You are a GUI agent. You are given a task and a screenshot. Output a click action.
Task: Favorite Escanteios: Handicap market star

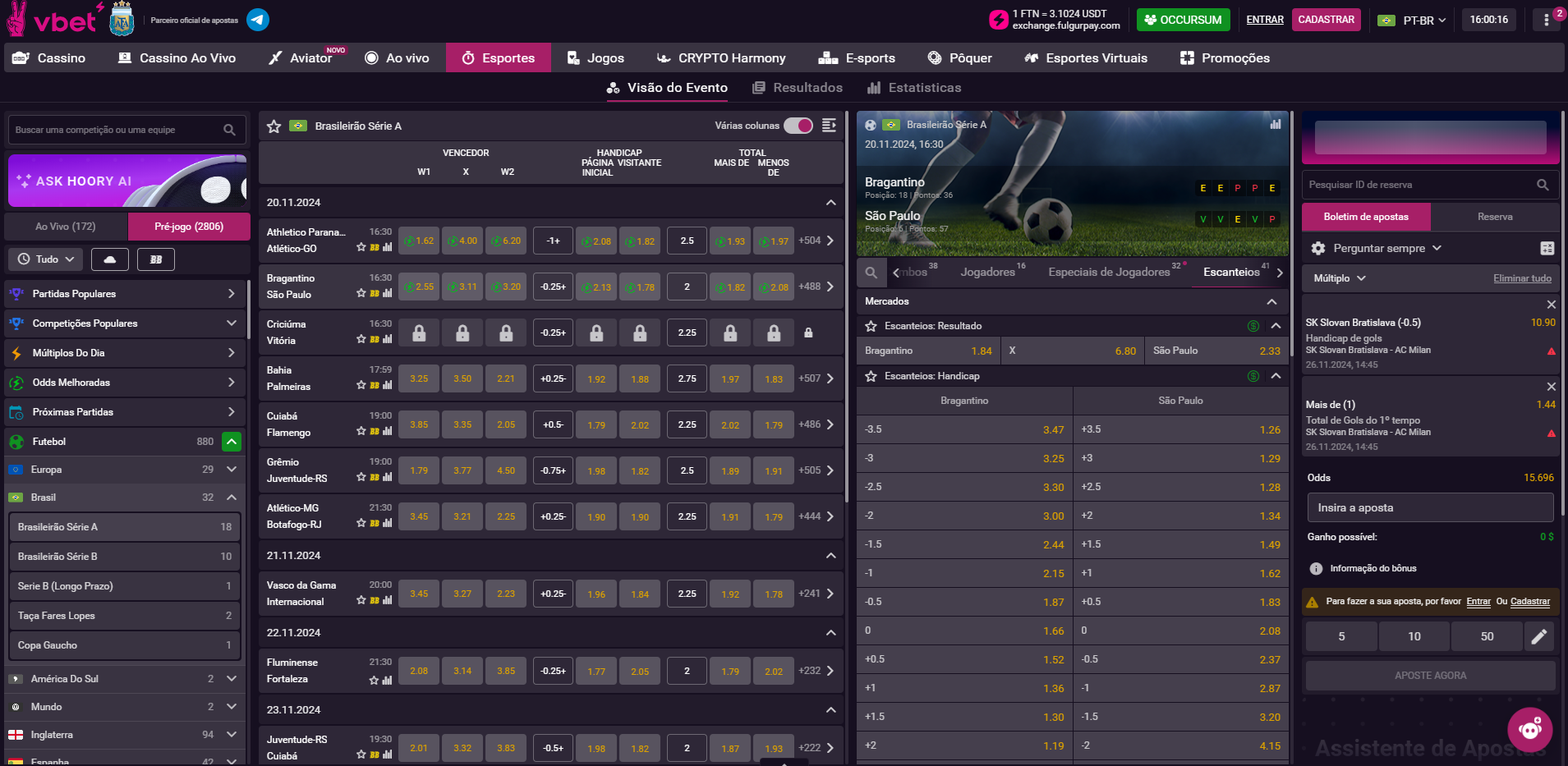point(871,376)
